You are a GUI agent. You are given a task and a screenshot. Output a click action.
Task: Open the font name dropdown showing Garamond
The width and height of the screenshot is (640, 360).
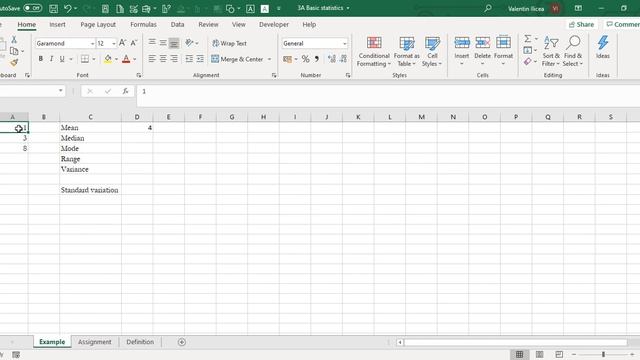coord(92,43)
